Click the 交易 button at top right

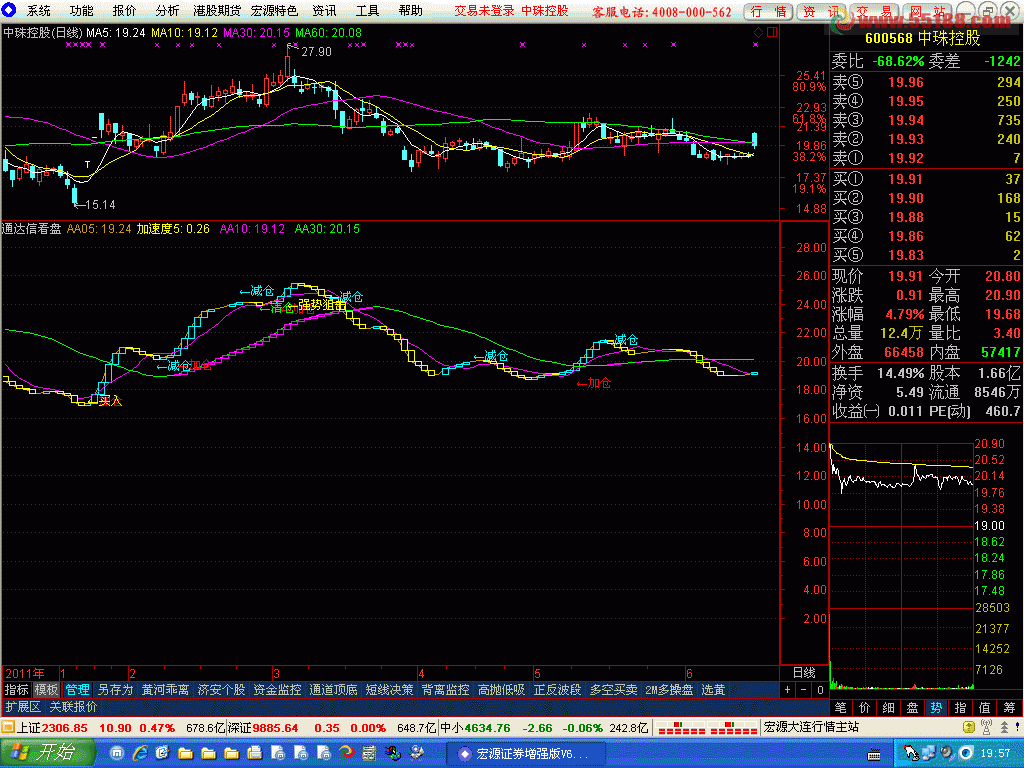[x=874, y=11]
